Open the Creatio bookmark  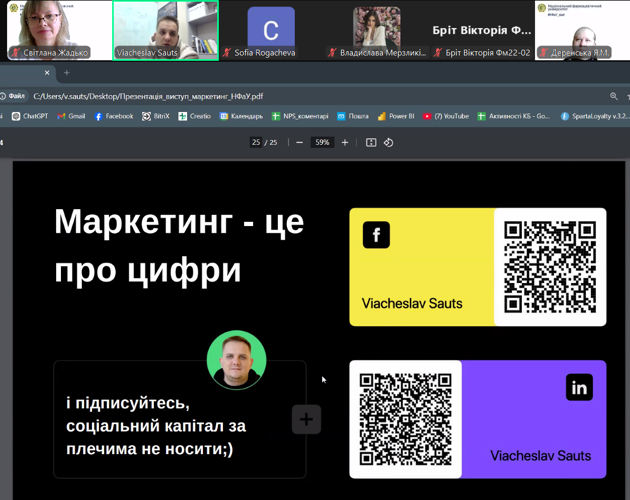click(194, 116)
